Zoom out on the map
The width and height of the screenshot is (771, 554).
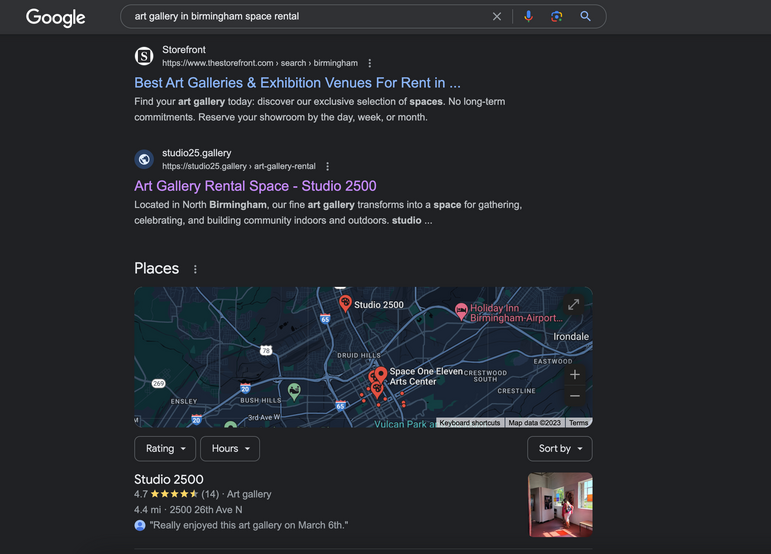(x=574, y=396)
